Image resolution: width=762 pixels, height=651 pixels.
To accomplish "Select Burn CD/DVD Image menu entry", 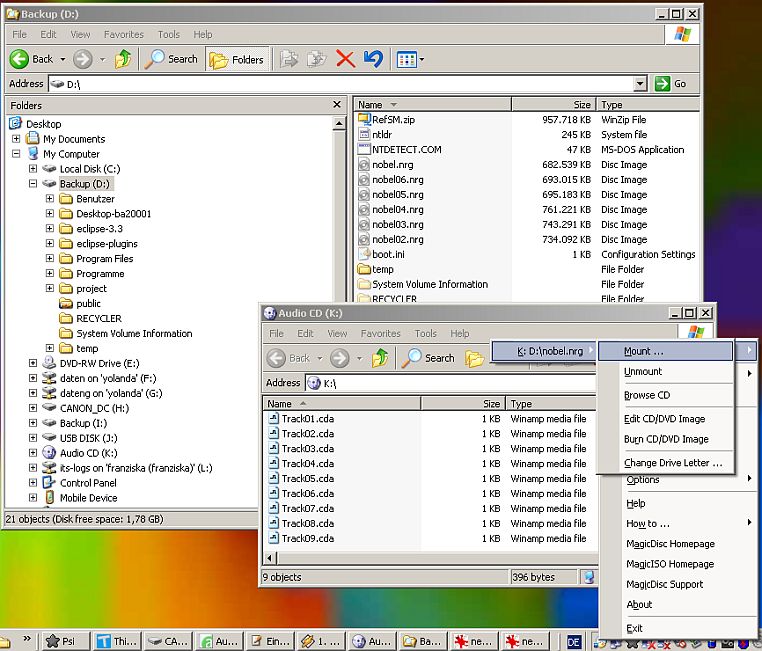I will [665, 439].
